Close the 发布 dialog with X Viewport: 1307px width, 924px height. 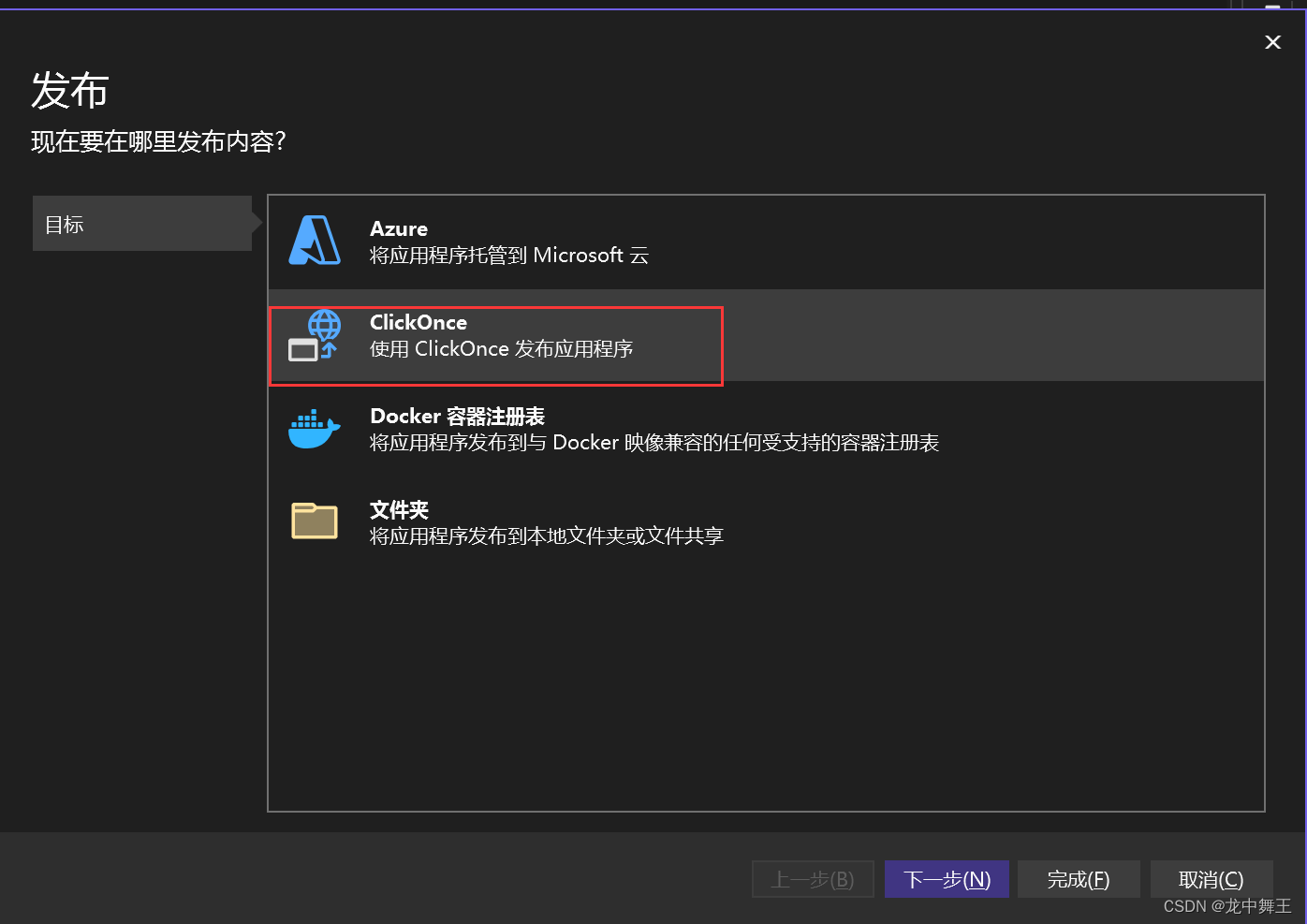1272,42
